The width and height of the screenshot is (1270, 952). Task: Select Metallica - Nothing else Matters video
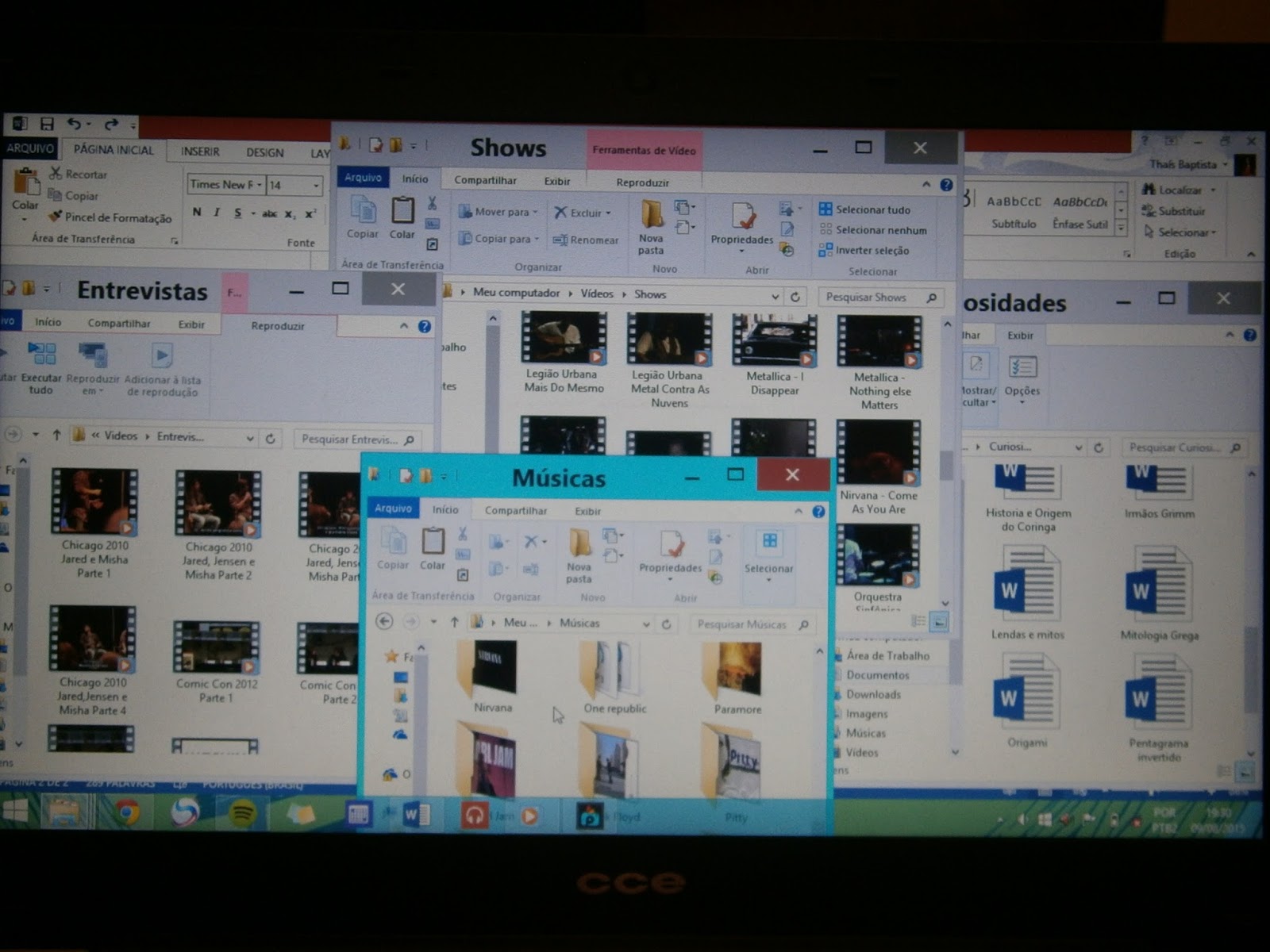tap(879, 363)
